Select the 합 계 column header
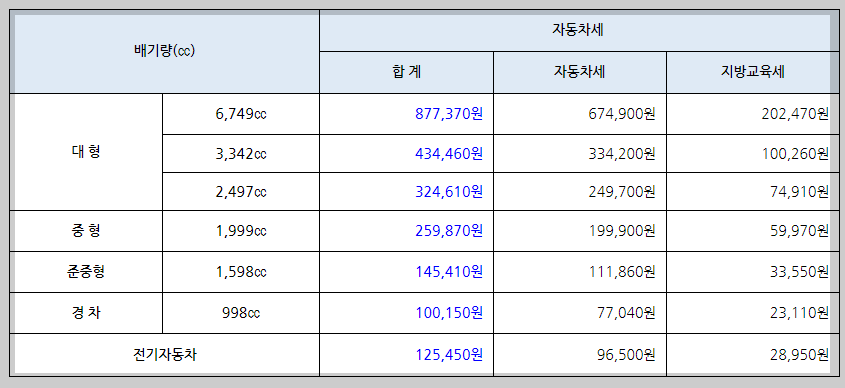The image size is (845, 388). [406, 72]
